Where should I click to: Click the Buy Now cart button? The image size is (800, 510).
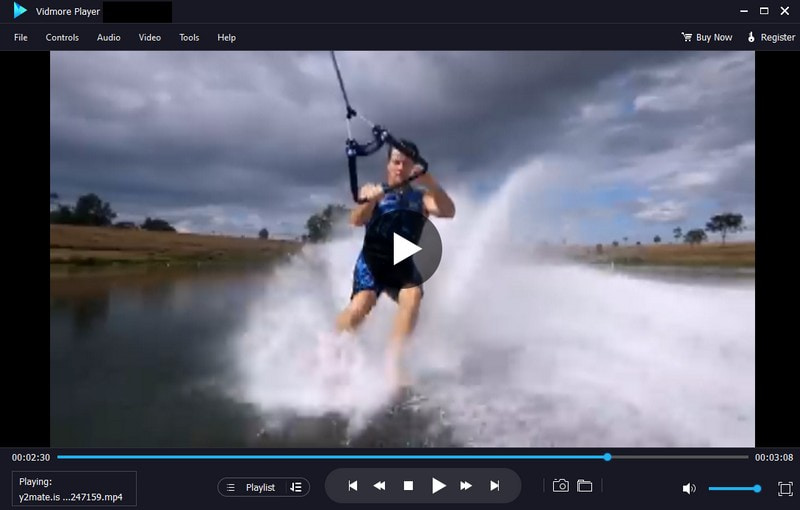pyautogui.click(x=707, y=37)
